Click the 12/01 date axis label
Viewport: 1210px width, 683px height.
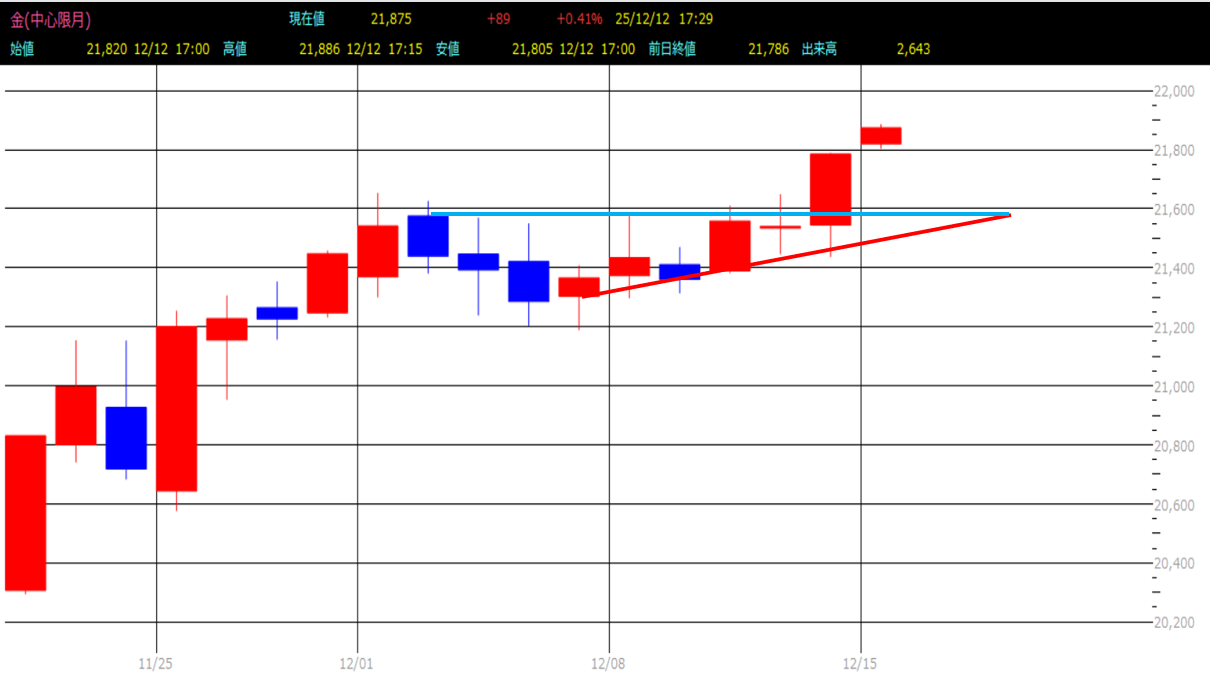(357, 662)
